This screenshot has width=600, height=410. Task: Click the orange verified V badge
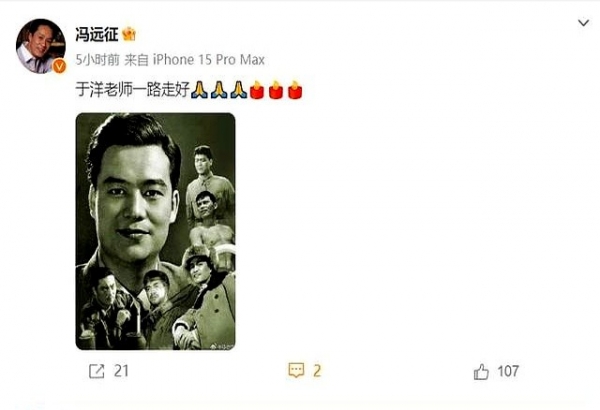(59, 66)
